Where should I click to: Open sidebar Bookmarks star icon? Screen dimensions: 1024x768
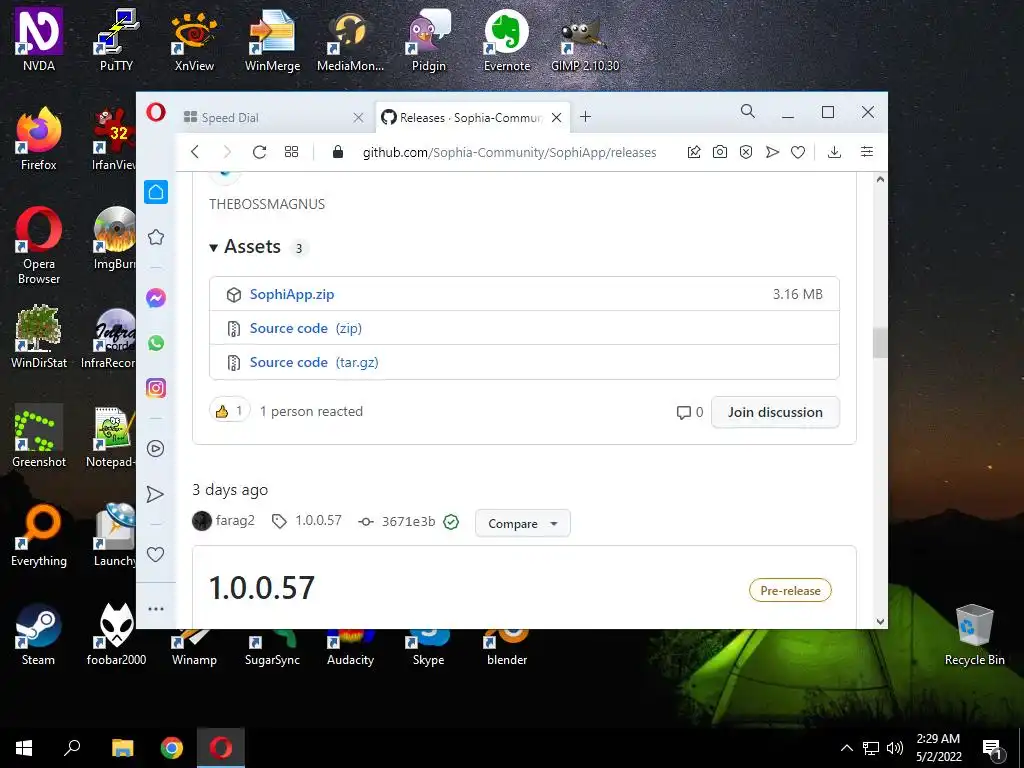[155, 237]
